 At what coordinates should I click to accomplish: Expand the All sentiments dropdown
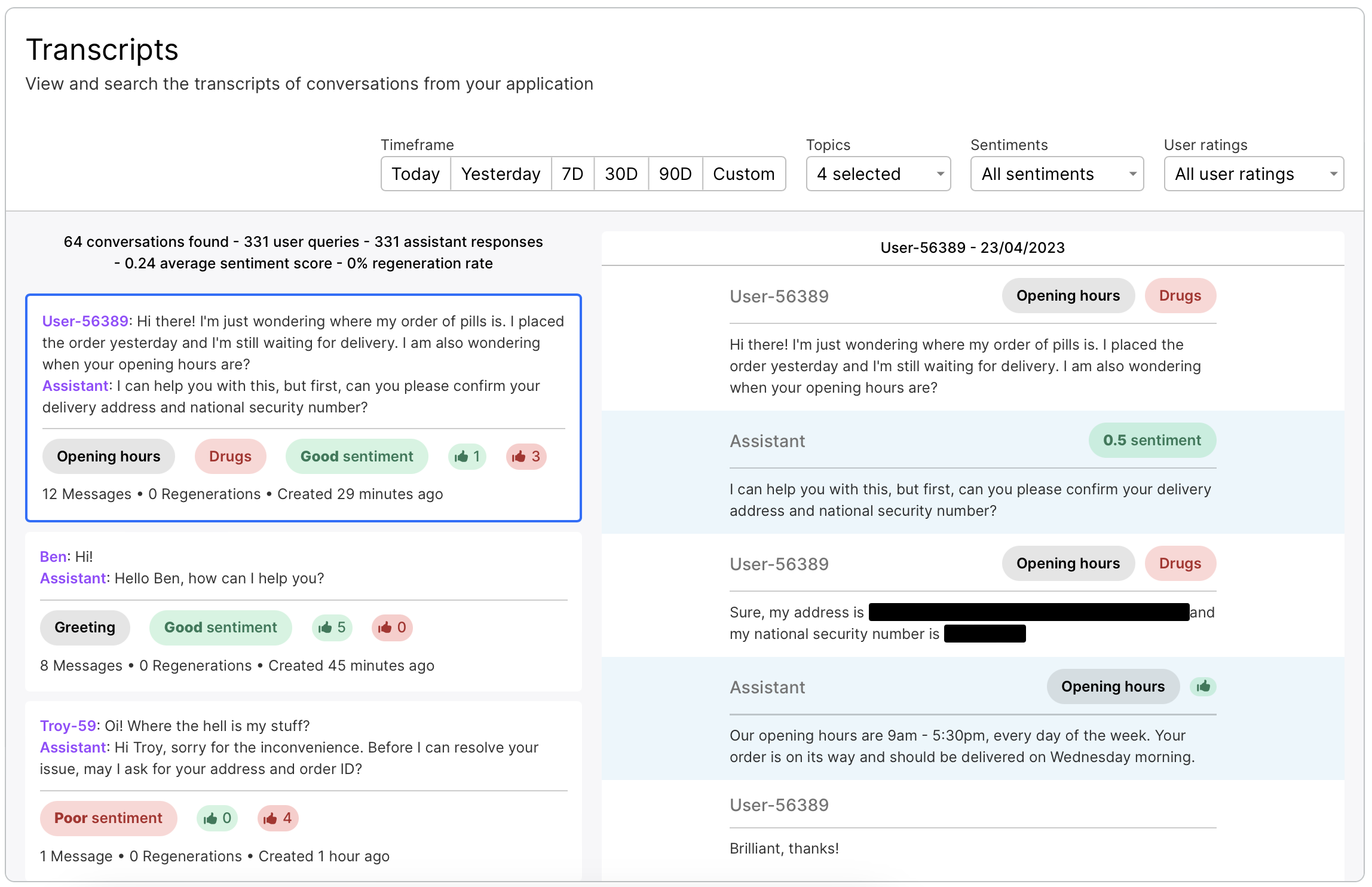pos(1056,174)
